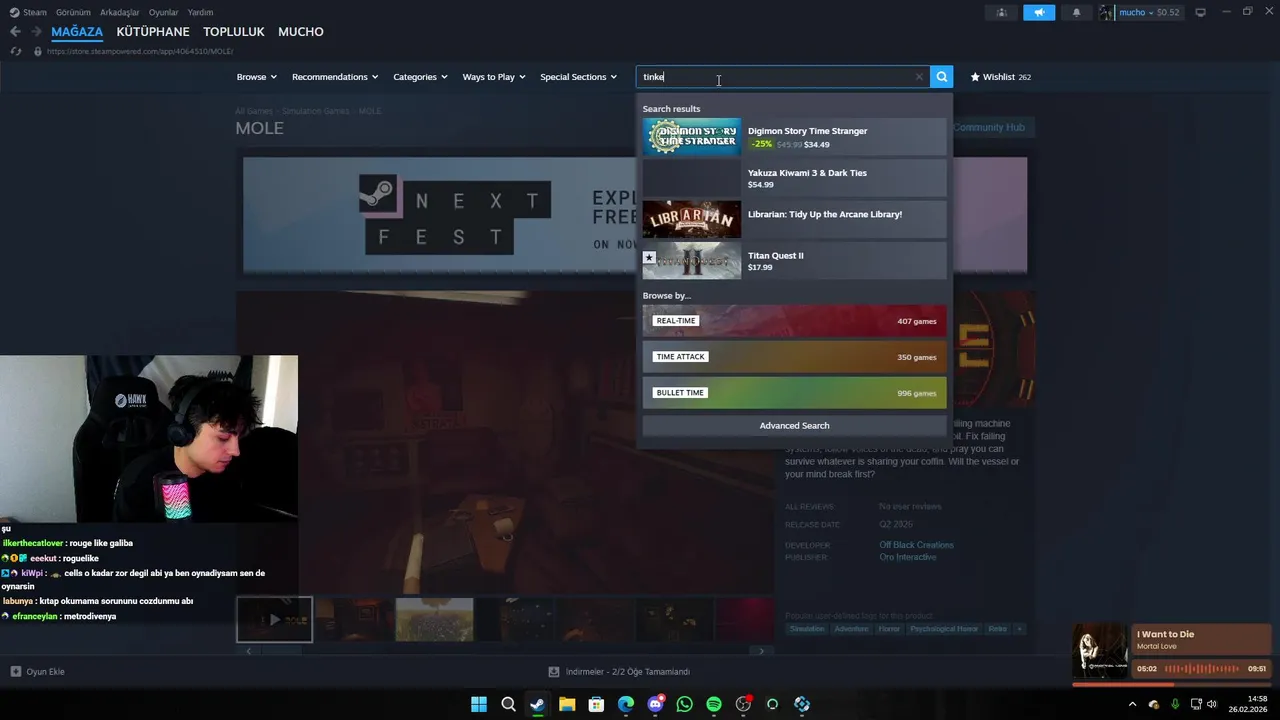The height and width of the screenshot is (720, 1280).
Task: Click publisher Oro Interactive link
Action: (x=908, y=557)
